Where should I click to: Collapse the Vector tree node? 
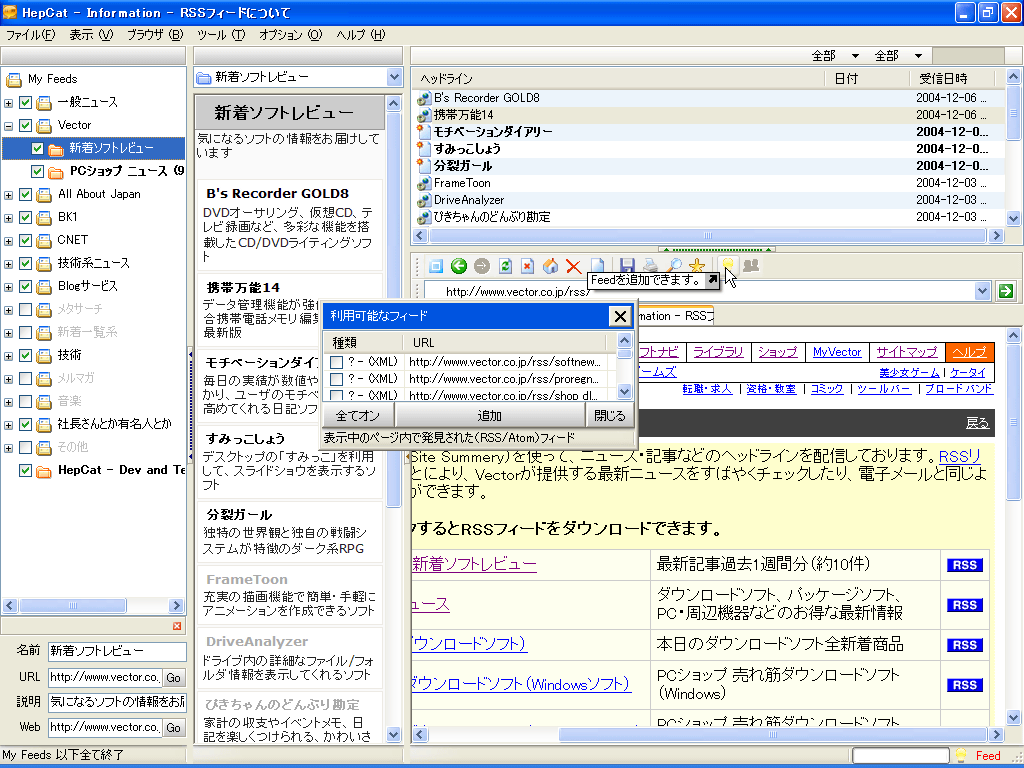click(x=8, y=126)
